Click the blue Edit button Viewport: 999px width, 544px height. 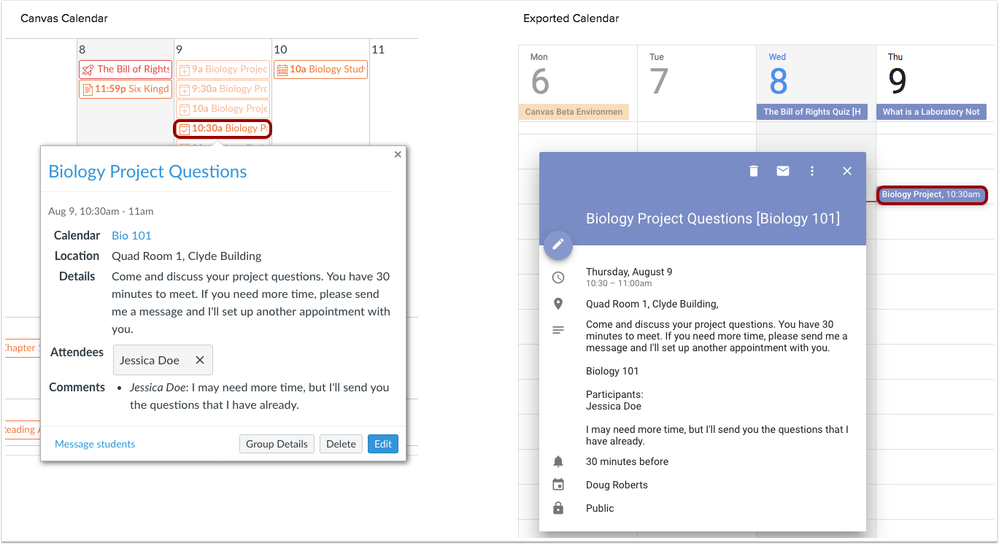[x=383, y=444]
